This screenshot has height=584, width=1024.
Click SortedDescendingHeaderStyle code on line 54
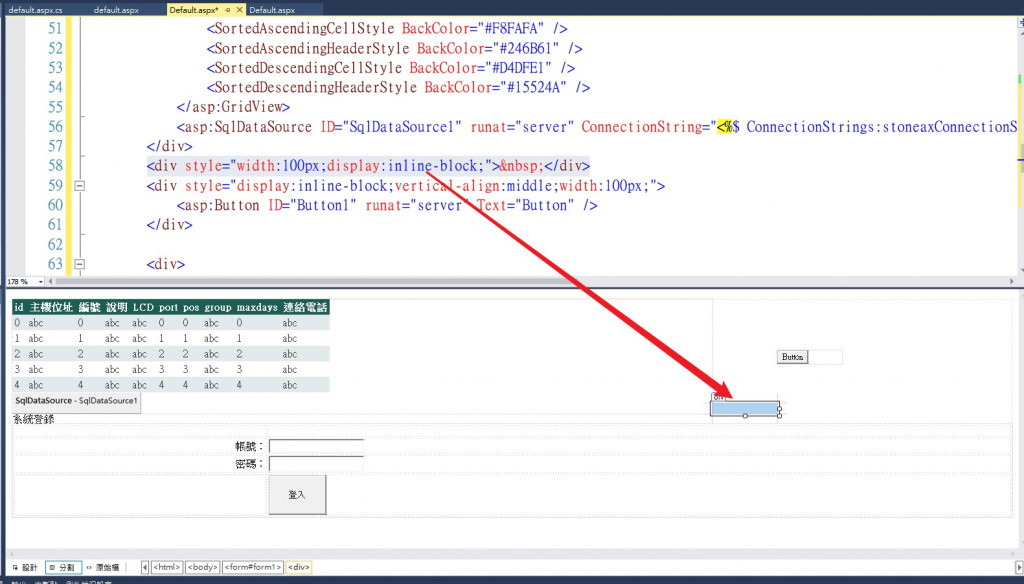(x=398, y=88)
